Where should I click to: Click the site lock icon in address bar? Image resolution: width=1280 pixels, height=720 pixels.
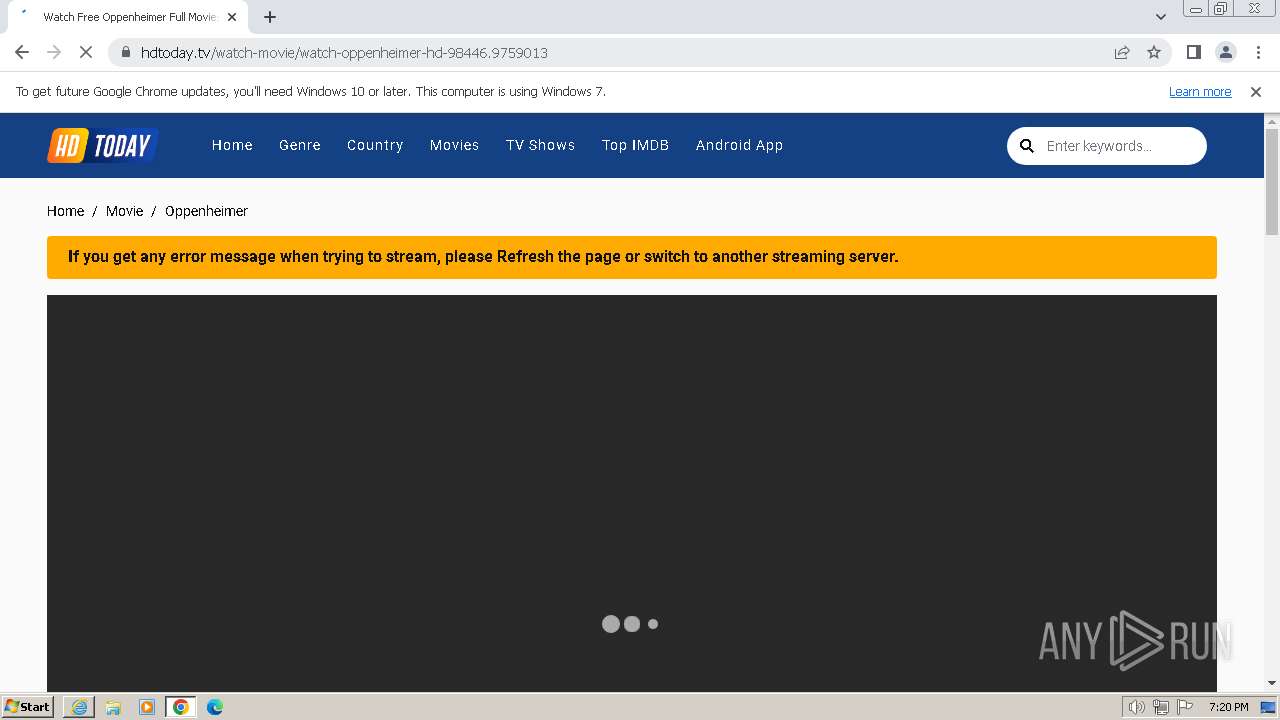[126, 52]
